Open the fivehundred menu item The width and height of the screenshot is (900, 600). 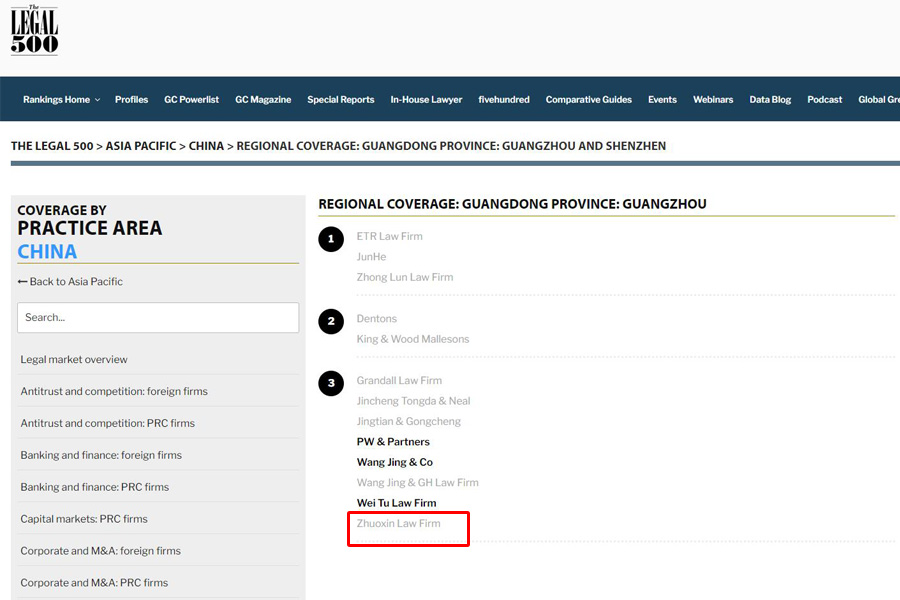click(x=504, y=99)
